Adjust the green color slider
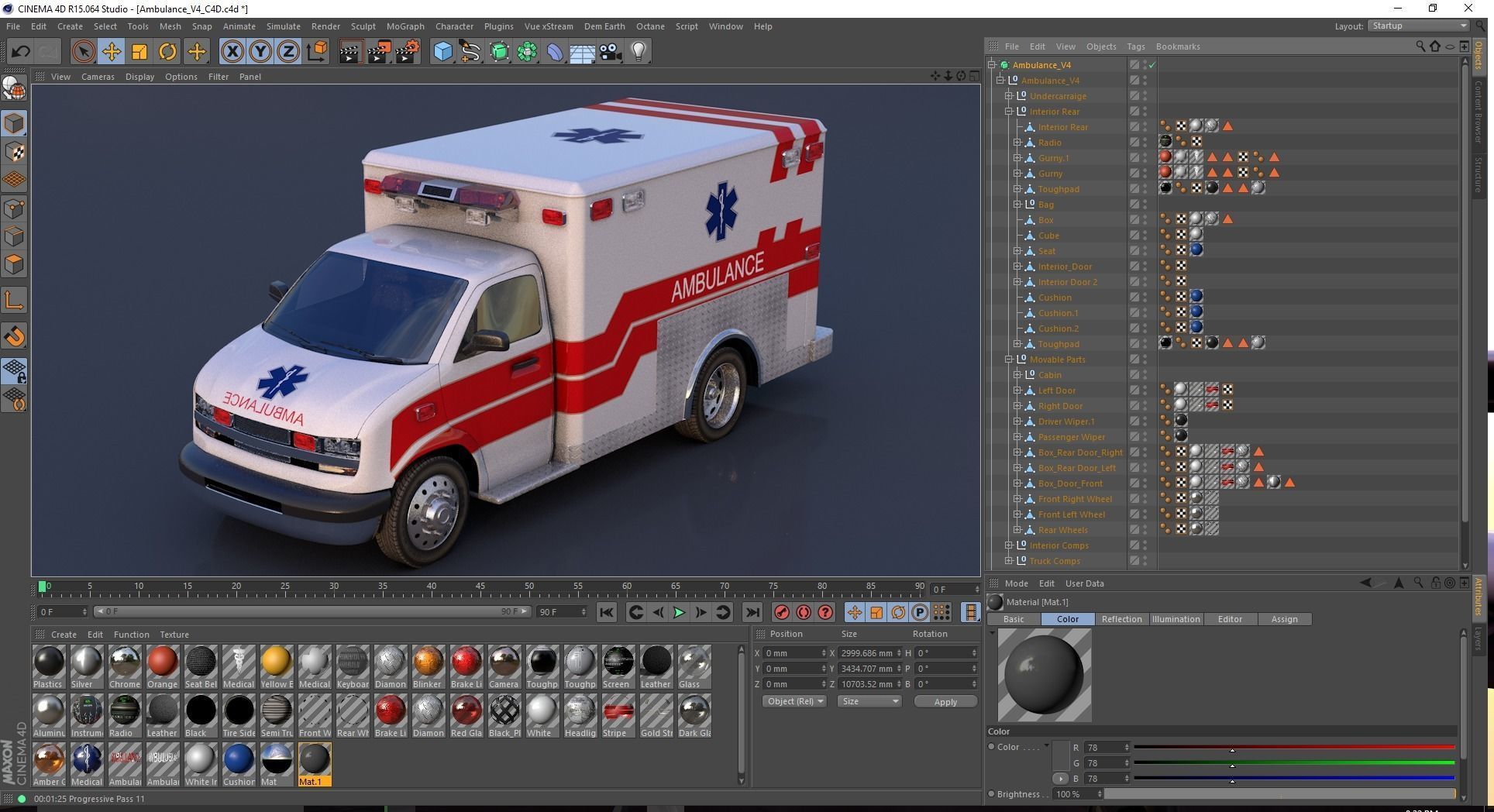Image resolution: width=1494 pixels, height=812 pixels. point(1294,763)
